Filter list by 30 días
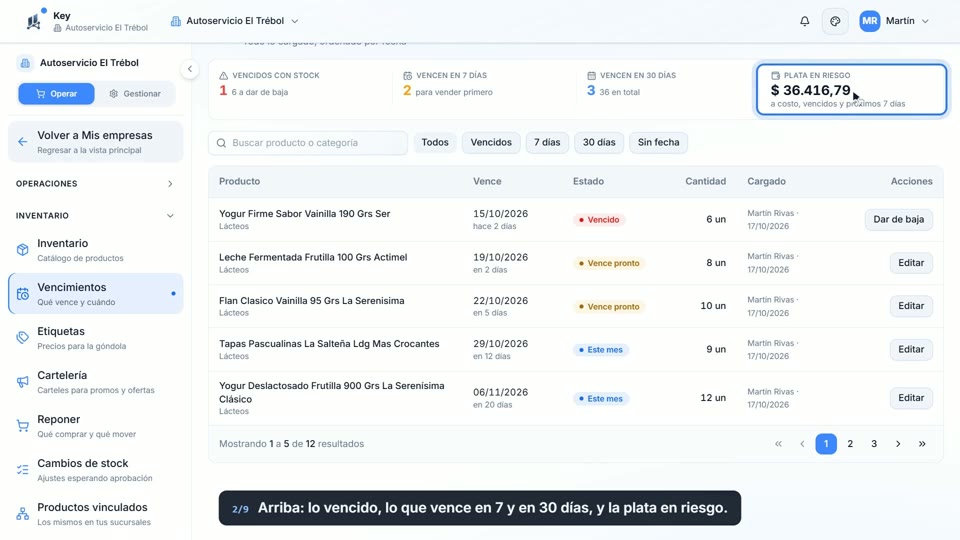 point(599,142)
